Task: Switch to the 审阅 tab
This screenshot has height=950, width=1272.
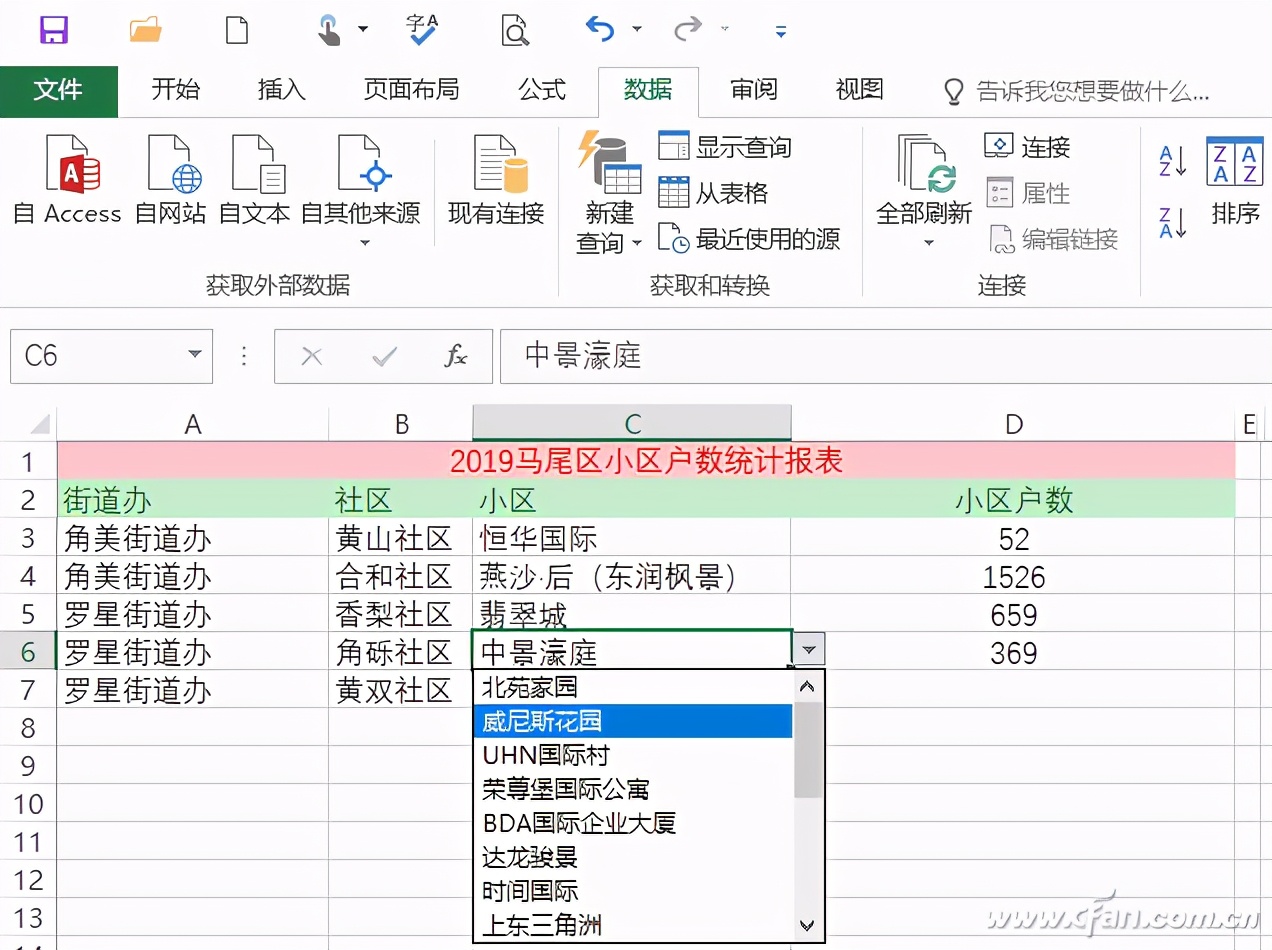Action: point(754,90)
